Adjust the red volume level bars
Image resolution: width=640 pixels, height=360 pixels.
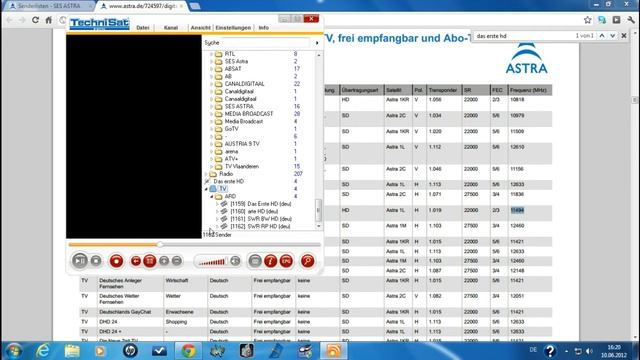(211, 262)
